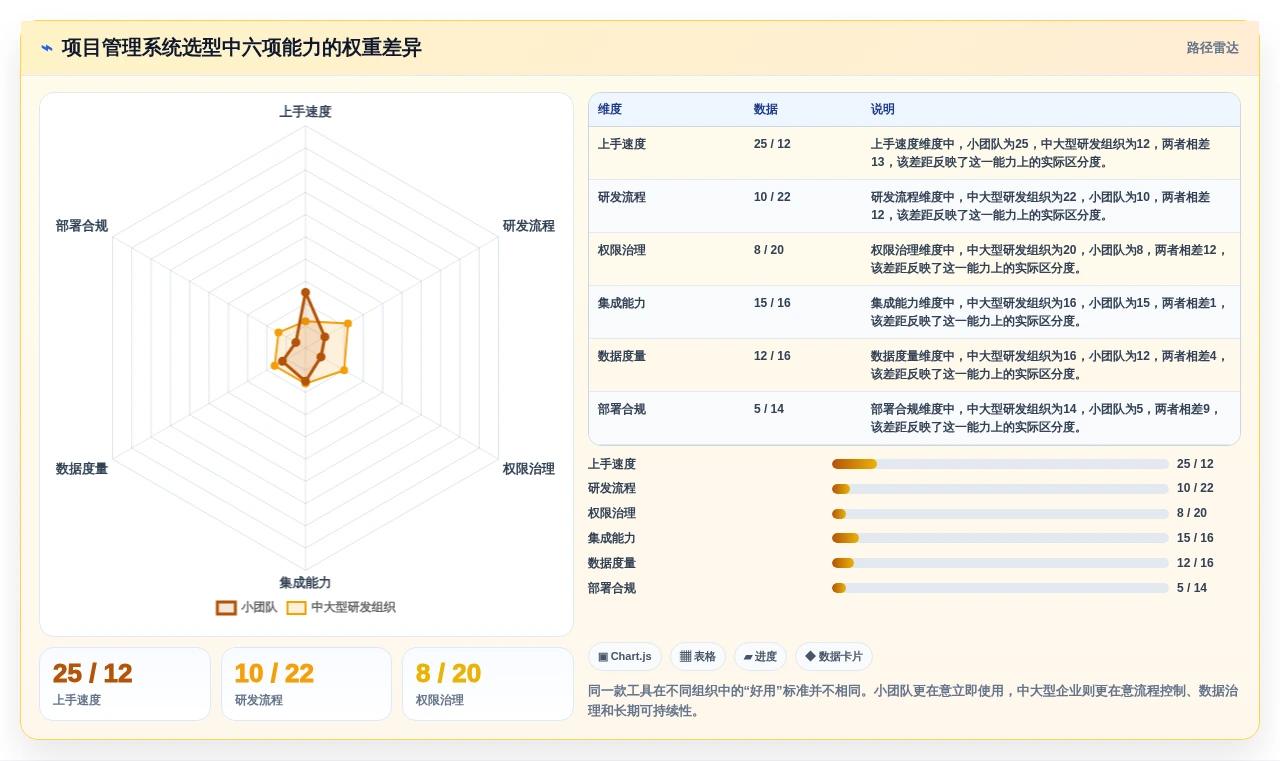Click the 进度 tag chip
The image size is (1280, 761).
pyautogui.click(x=760, y=657)
